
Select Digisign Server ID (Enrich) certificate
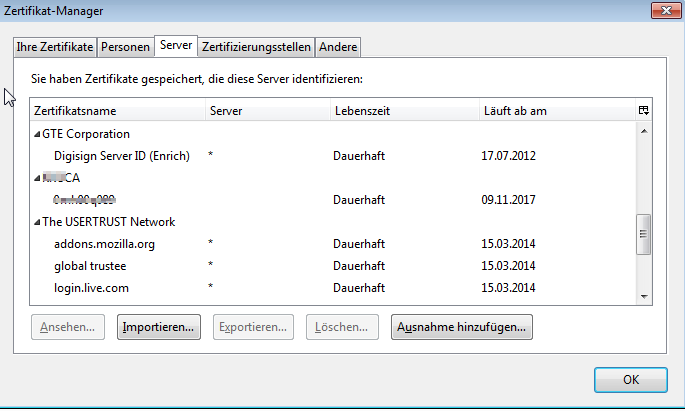(122, 156)
